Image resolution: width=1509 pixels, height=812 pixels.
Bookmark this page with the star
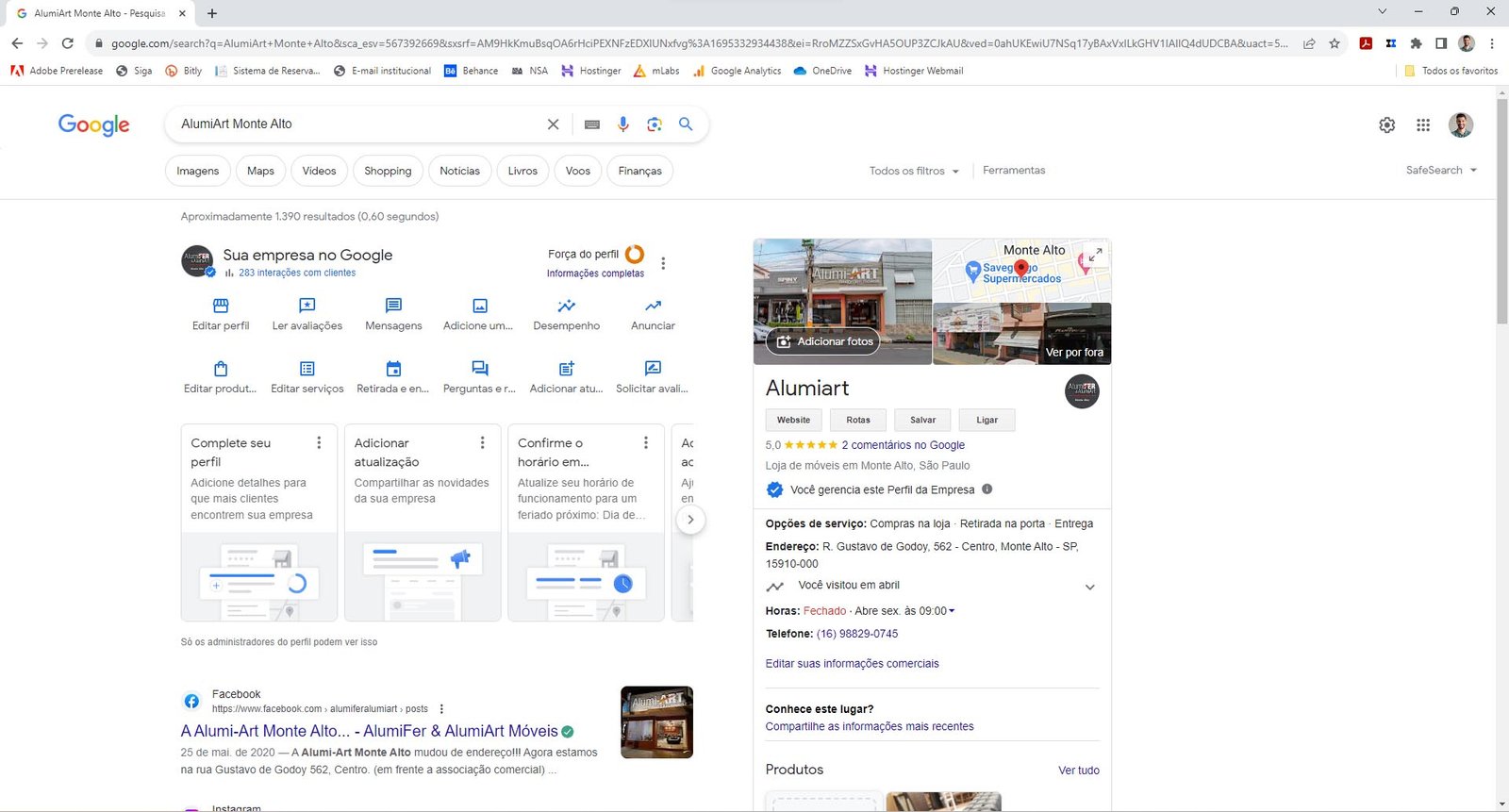click(x=1335, y=43)
